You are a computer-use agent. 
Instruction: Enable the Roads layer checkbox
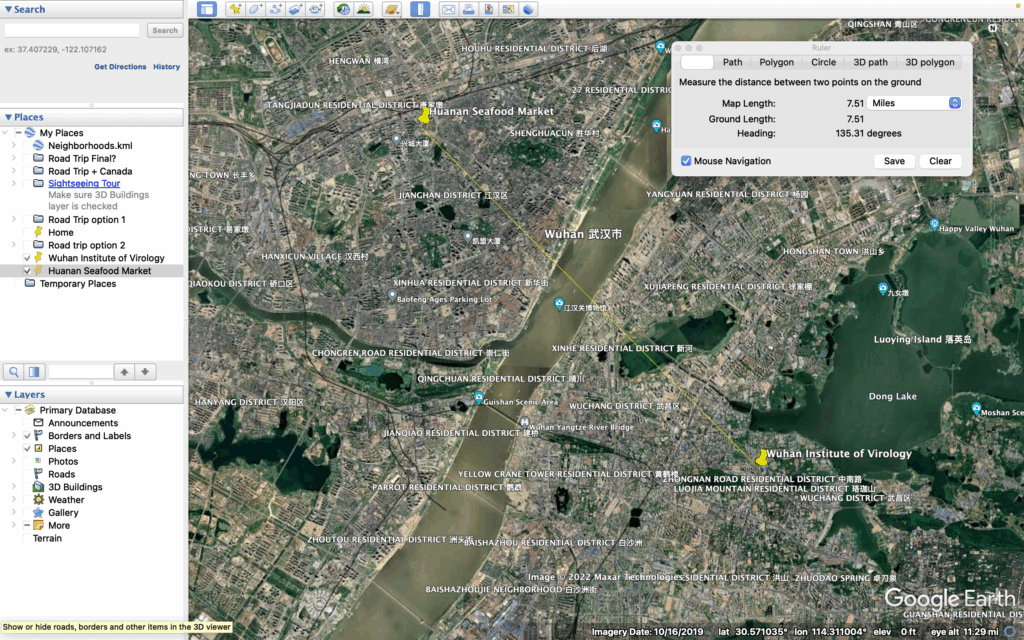pos(27,474)
